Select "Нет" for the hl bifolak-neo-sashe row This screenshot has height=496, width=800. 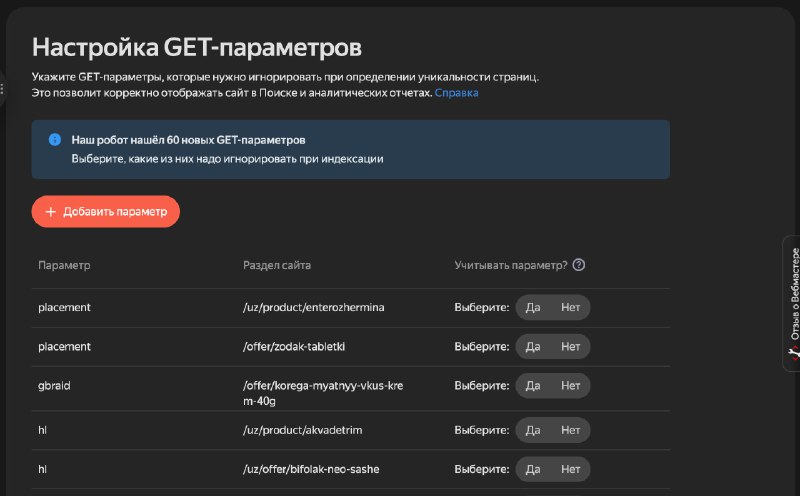tap(570, 469)
